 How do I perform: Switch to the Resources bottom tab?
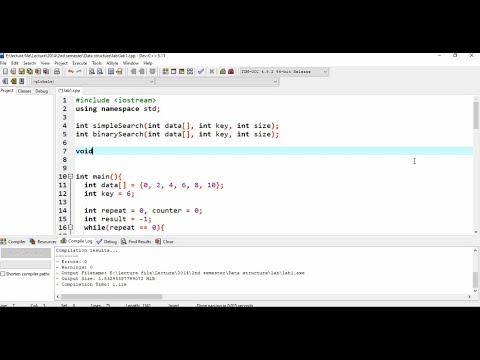click(43, 241)
